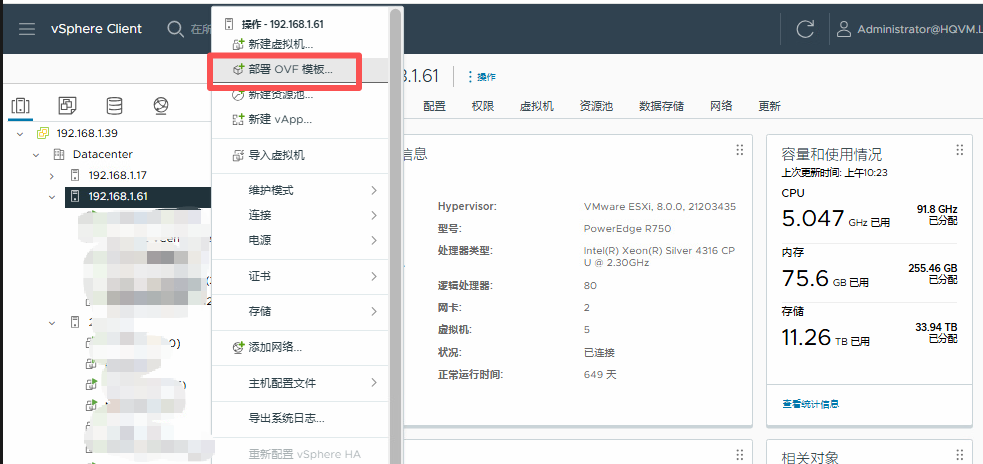
Task: Collapse the 192.168.1.39 vCenter node
Action: (20, 134)
